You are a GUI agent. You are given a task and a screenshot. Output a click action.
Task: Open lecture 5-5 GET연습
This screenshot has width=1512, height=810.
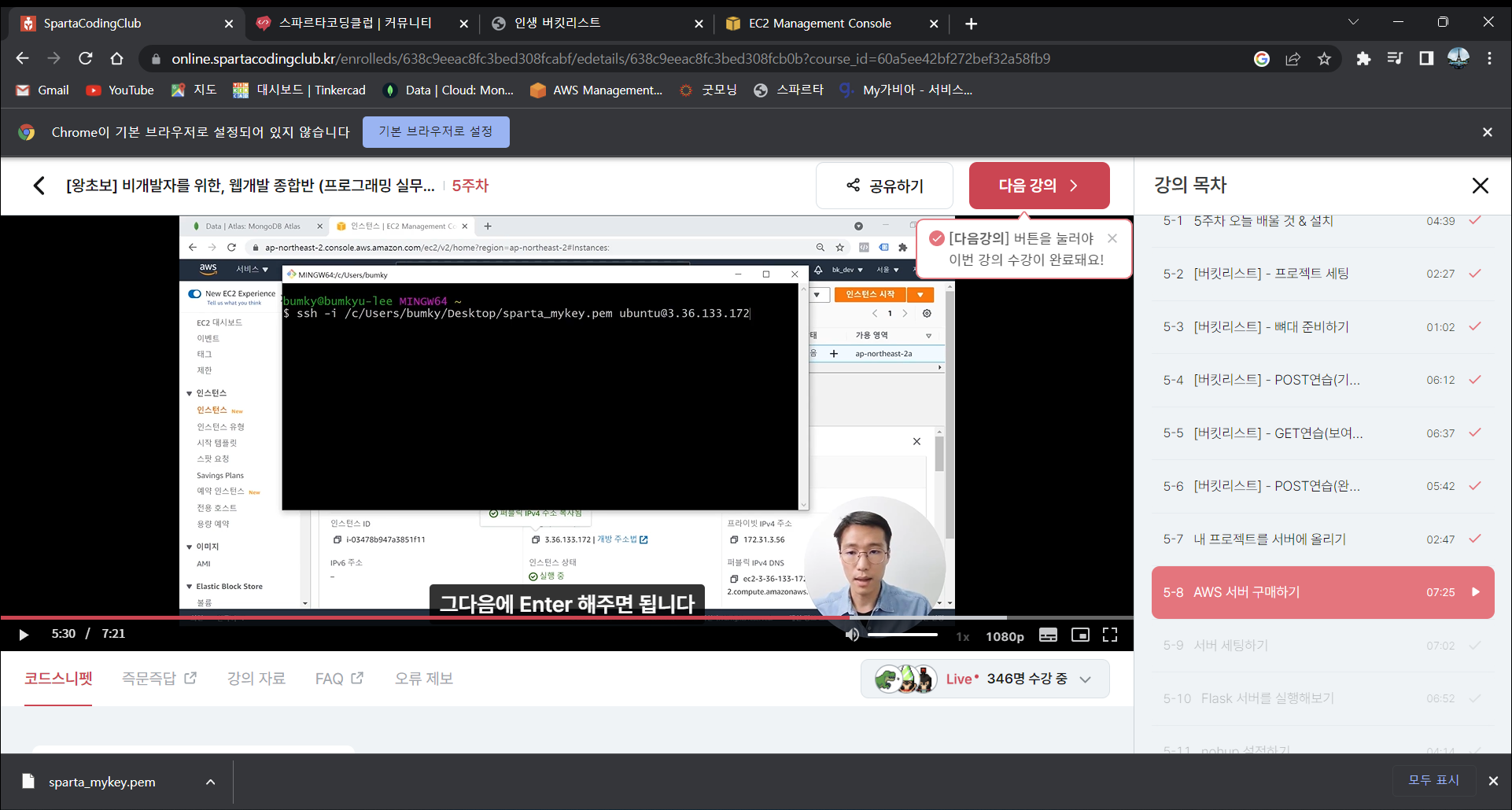1322,433
